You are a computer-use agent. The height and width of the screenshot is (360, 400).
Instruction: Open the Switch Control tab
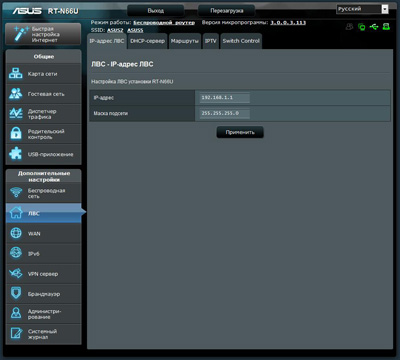coord(241,41)
